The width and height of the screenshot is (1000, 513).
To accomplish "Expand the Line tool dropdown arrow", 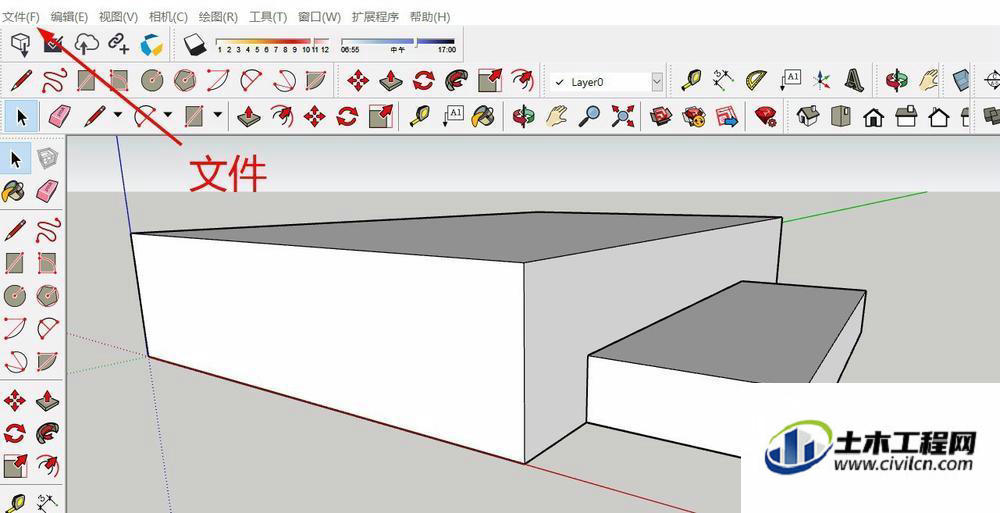I will click(x=117, y=115).
